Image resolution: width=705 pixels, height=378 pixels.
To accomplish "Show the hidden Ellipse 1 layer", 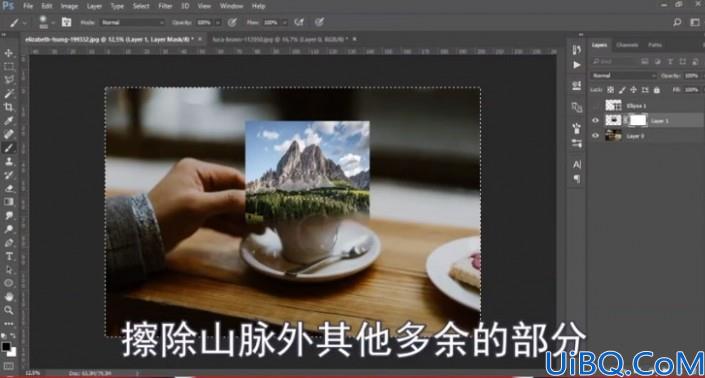I will pos(596,106).
